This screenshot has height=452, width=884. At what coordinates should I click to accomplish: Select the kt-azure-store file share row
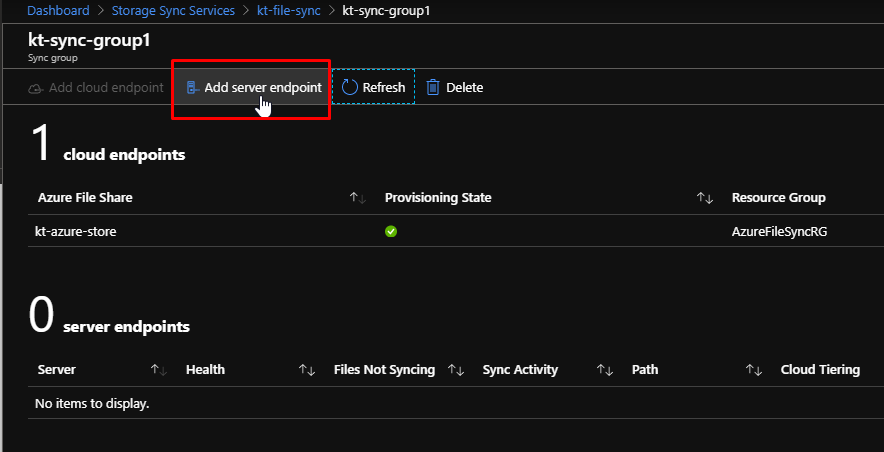tap(456, 231)
